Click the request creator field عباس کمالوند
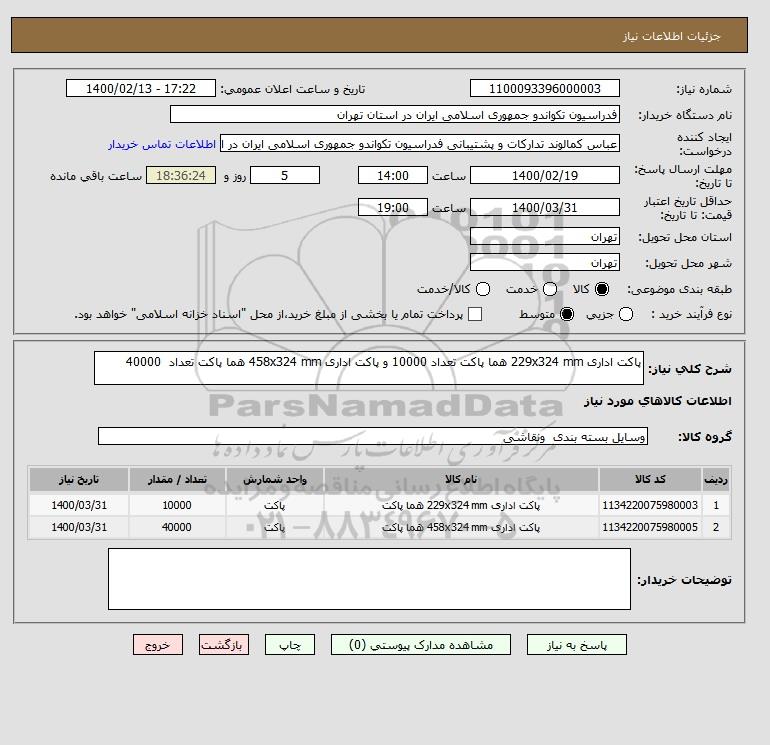The image size is (770, 745). [420, 144]
